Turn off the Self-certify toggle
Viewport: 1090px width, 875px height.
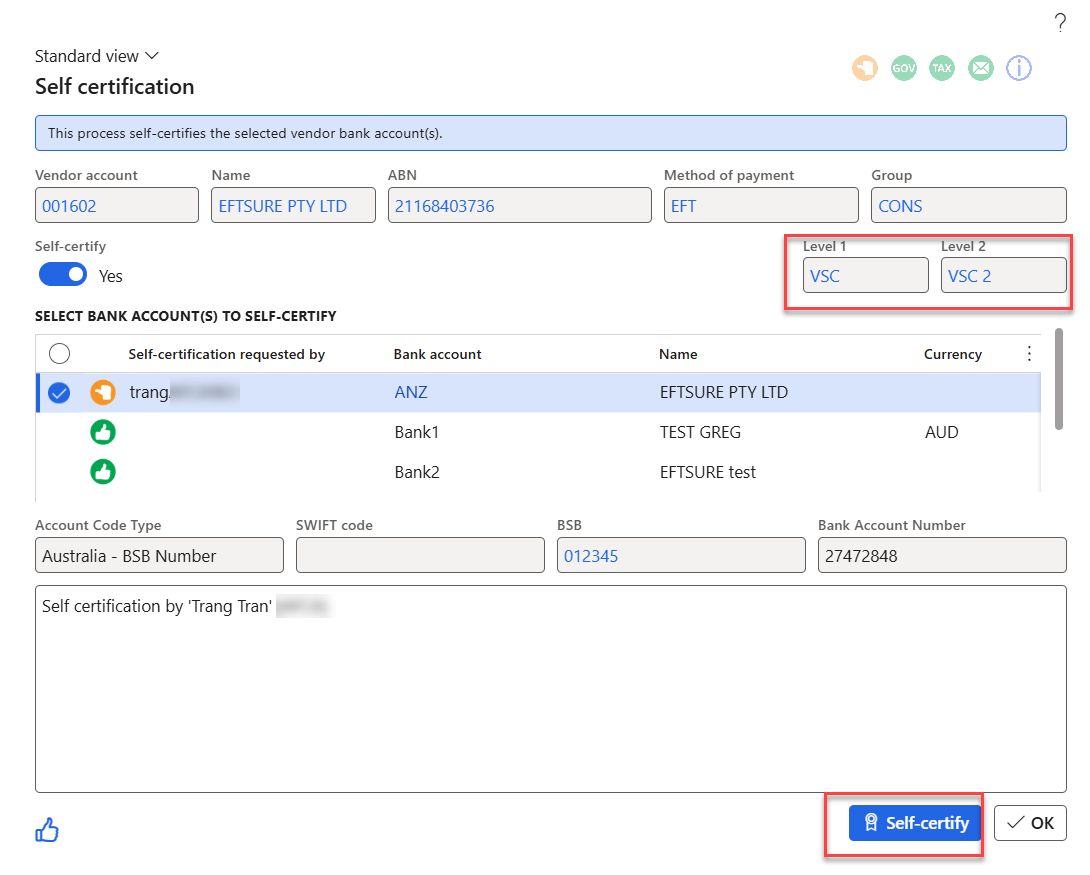[x=63, y=275]
